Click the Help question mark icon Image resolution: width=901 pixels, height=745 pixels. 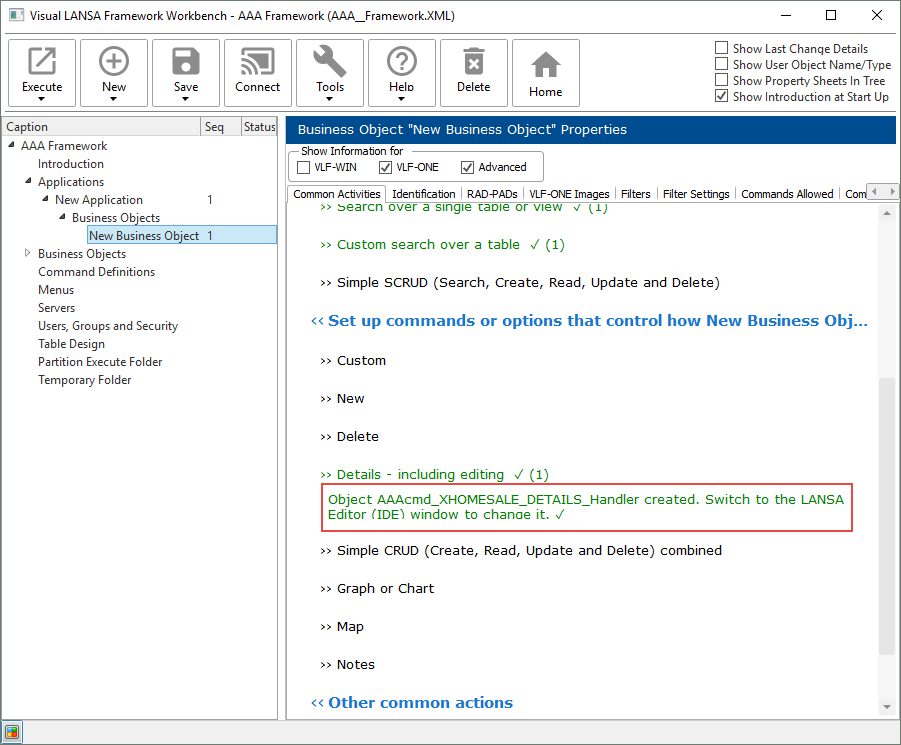click(x=402, y=64)
